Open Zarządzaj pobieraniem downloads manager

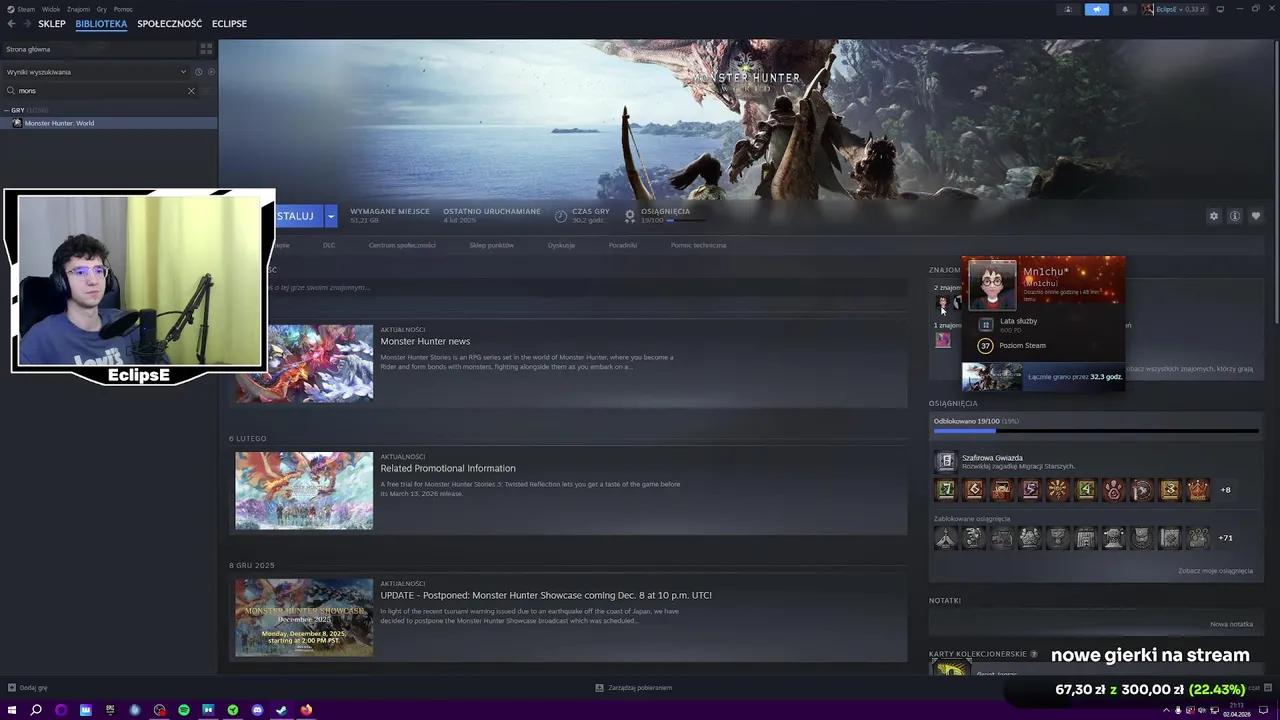[634, 688]
